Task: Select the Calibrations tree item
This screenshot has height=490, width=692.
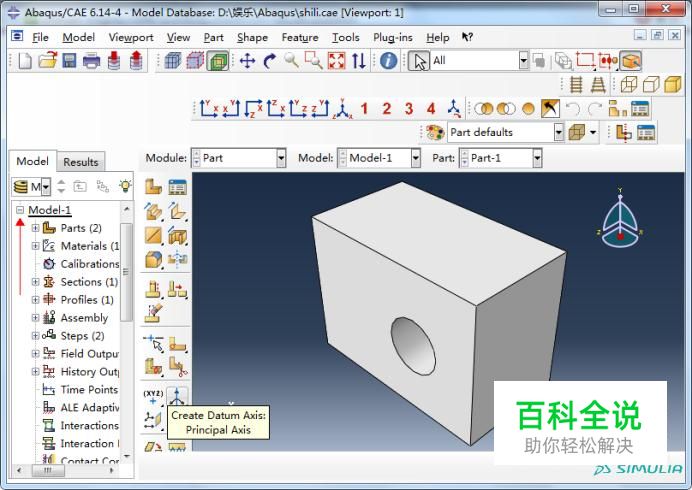Action: click(x=90, y=264)
